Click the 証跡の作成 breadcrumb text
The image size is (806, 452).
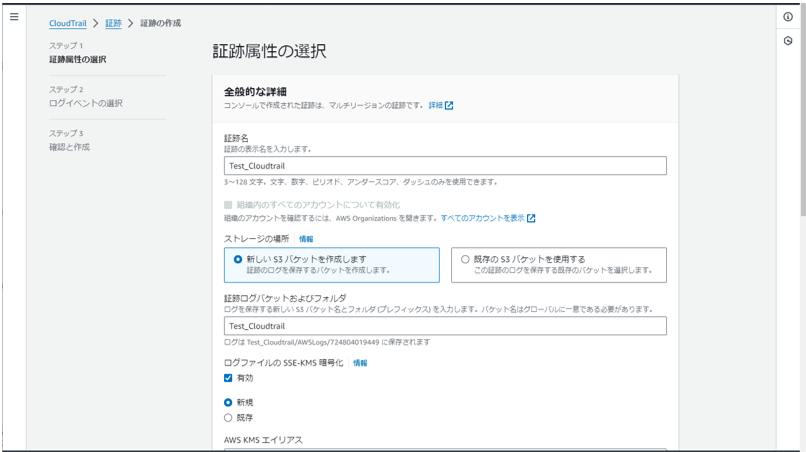[160, 23]
